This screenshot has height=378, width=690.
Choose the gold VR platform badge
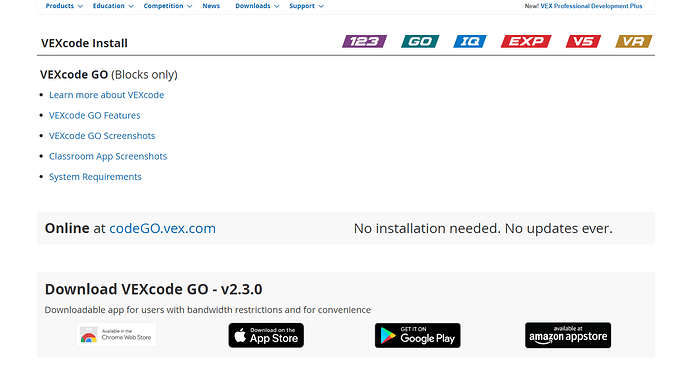634,41
